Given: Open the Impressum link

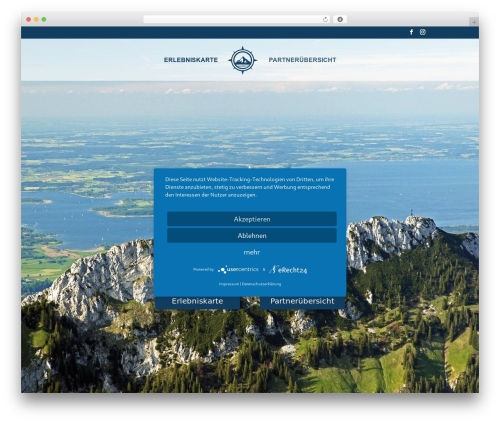Looking at the screenshot, I should coord(229,284).
